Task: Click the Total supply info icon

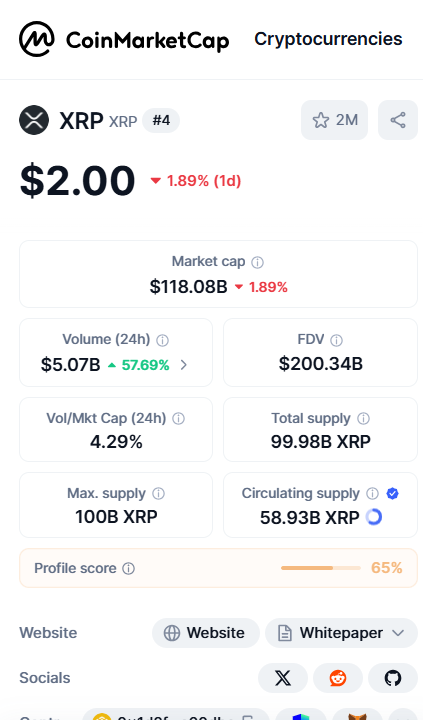Action: (x=363, y=419)
